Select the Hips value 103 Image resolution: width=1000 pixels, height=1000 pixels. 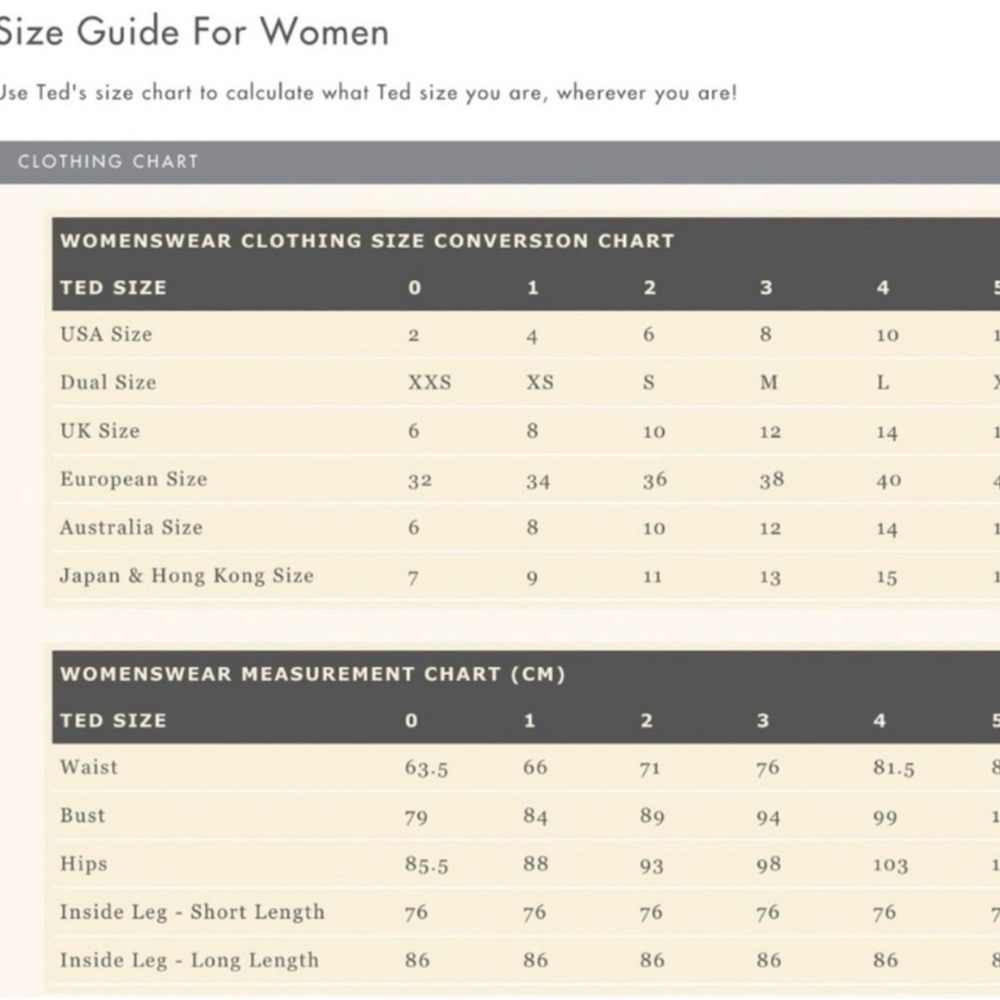(x=890, y=865)
